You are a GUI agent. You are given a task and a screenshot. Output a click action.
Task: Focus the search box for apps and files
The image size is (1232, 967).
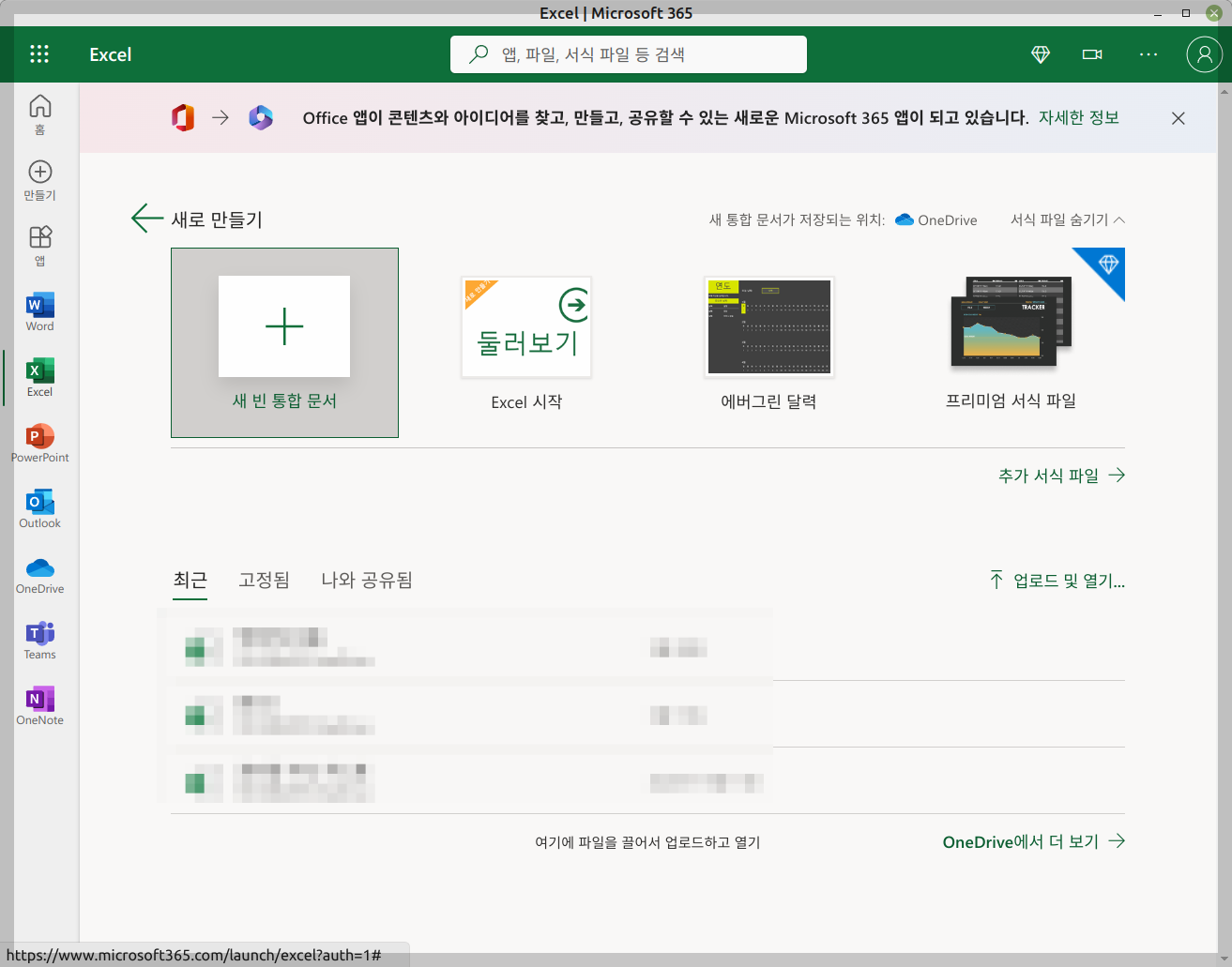pos(629,54)
